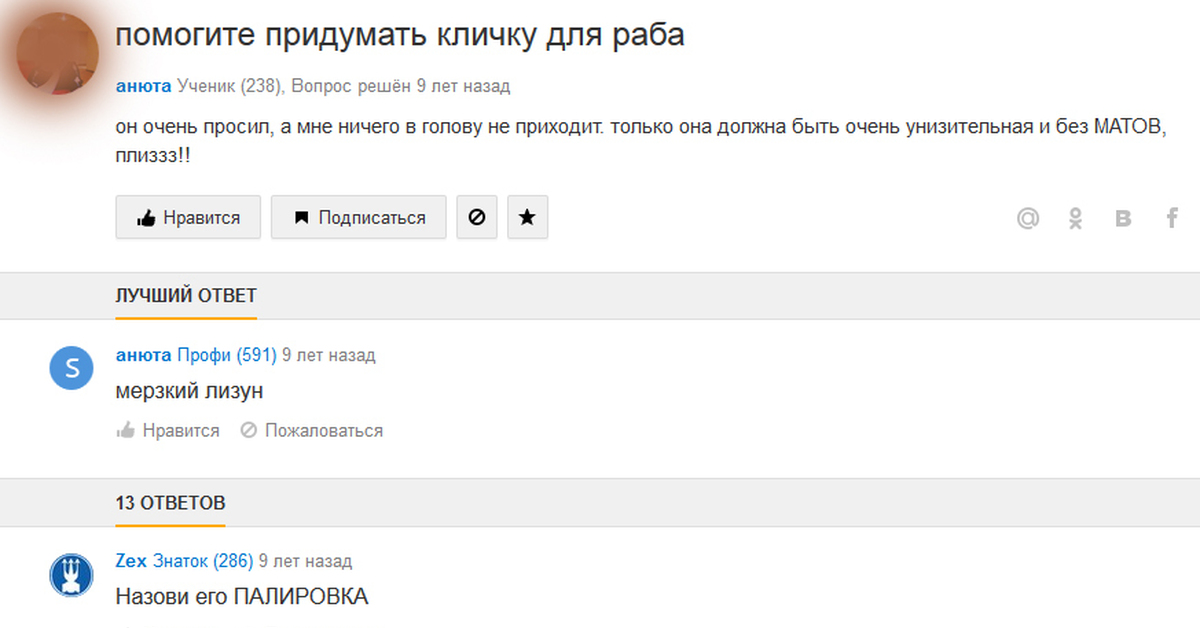Add question to favorites with star icon
1200x628 pixels.
(x=527, y=217)
